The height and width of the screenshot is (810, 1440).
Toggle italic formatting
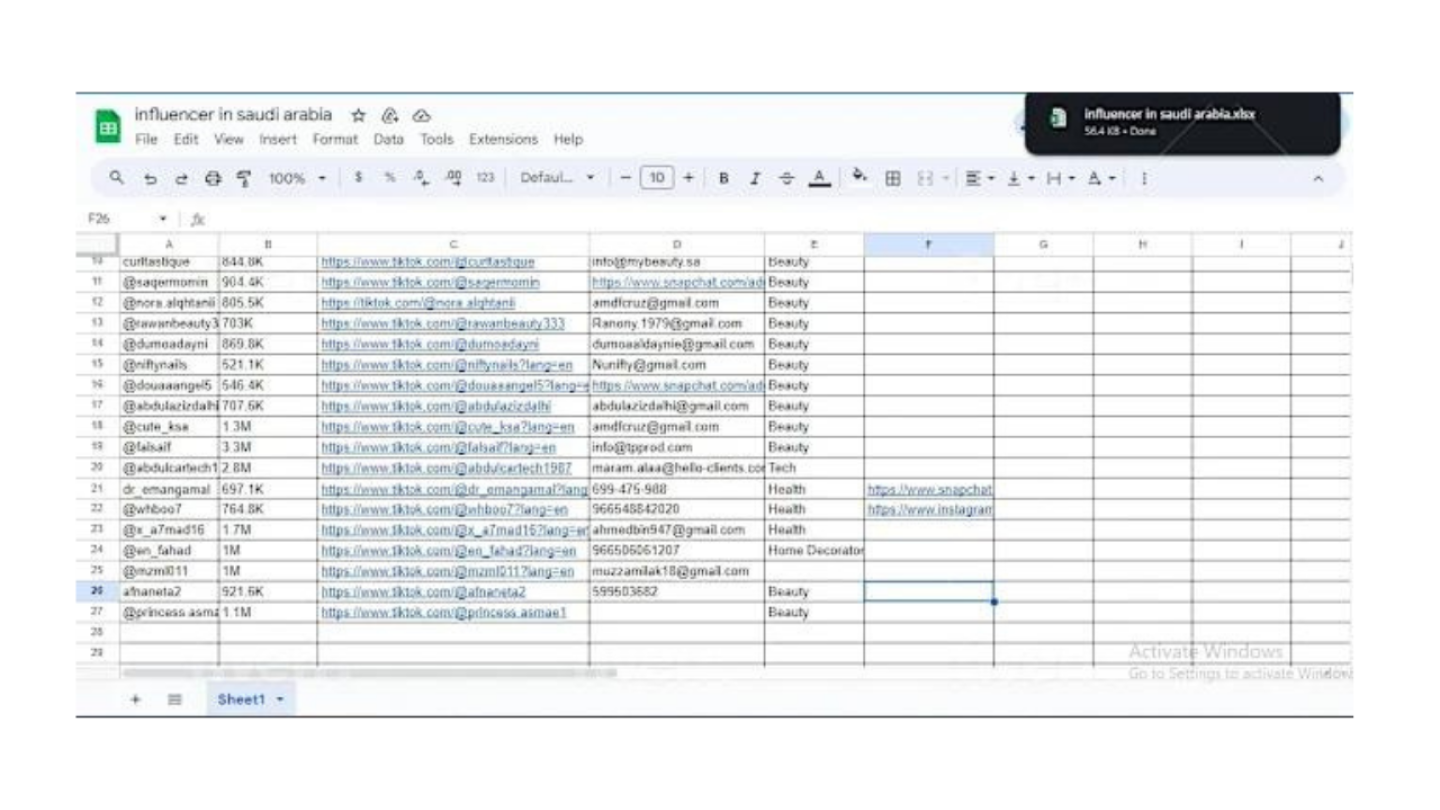pos(756,179)
